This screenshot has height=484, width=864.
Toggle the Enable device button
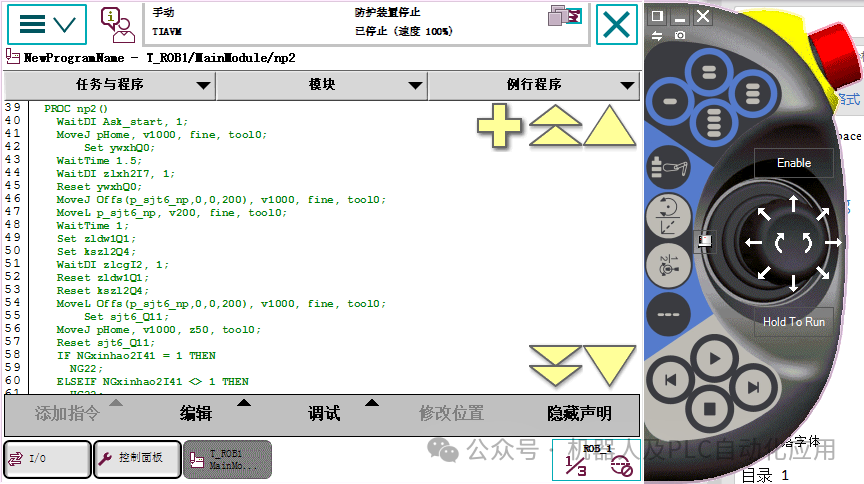pyautogui.click(x=793, y=163)
